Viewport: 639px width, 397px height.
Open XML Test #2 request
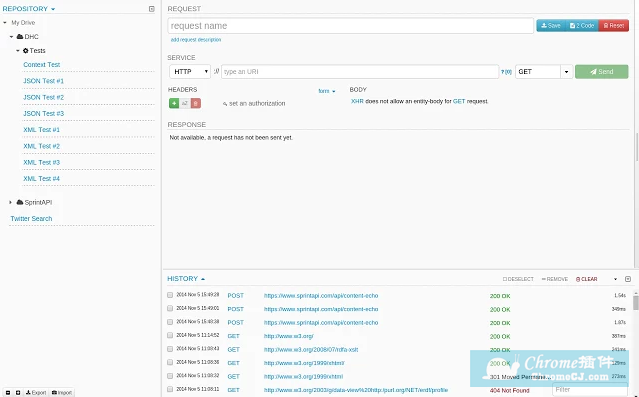click(x=42, y=146)
